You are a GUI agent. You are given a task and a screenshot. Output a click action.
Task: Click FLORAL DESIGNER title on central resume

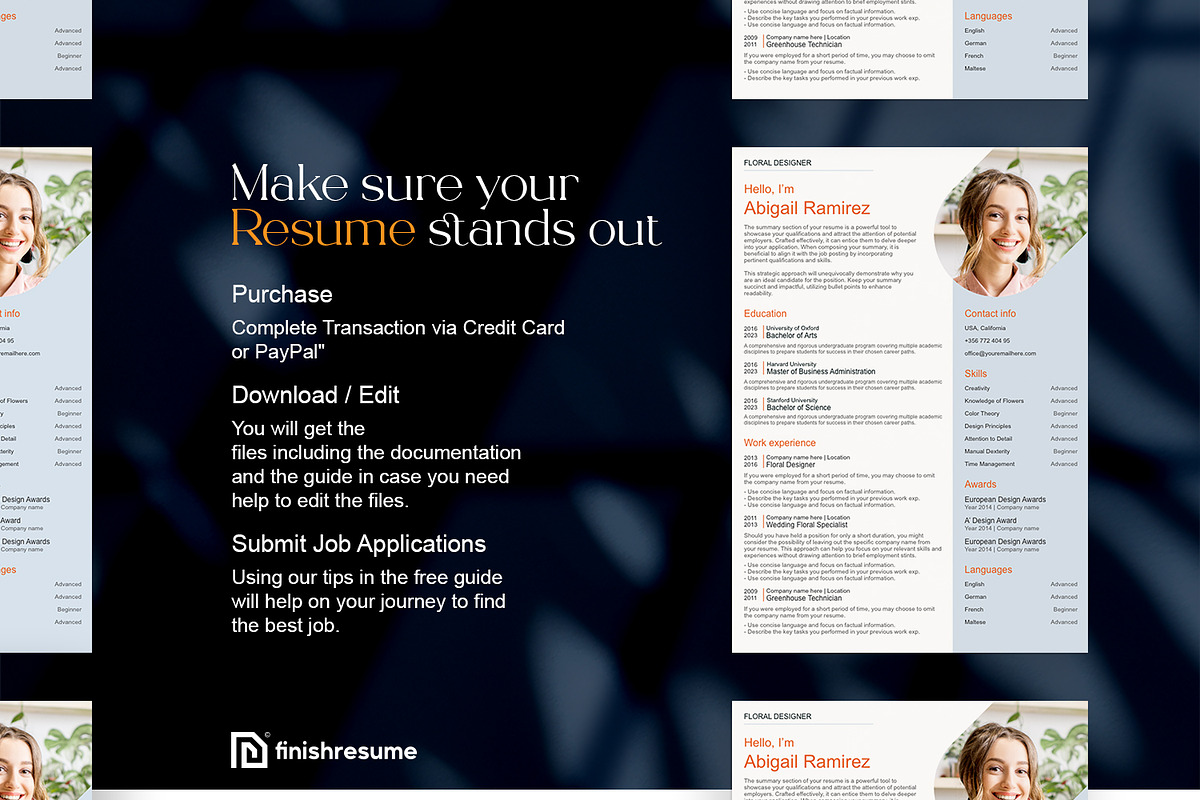[x=778, y=163]
